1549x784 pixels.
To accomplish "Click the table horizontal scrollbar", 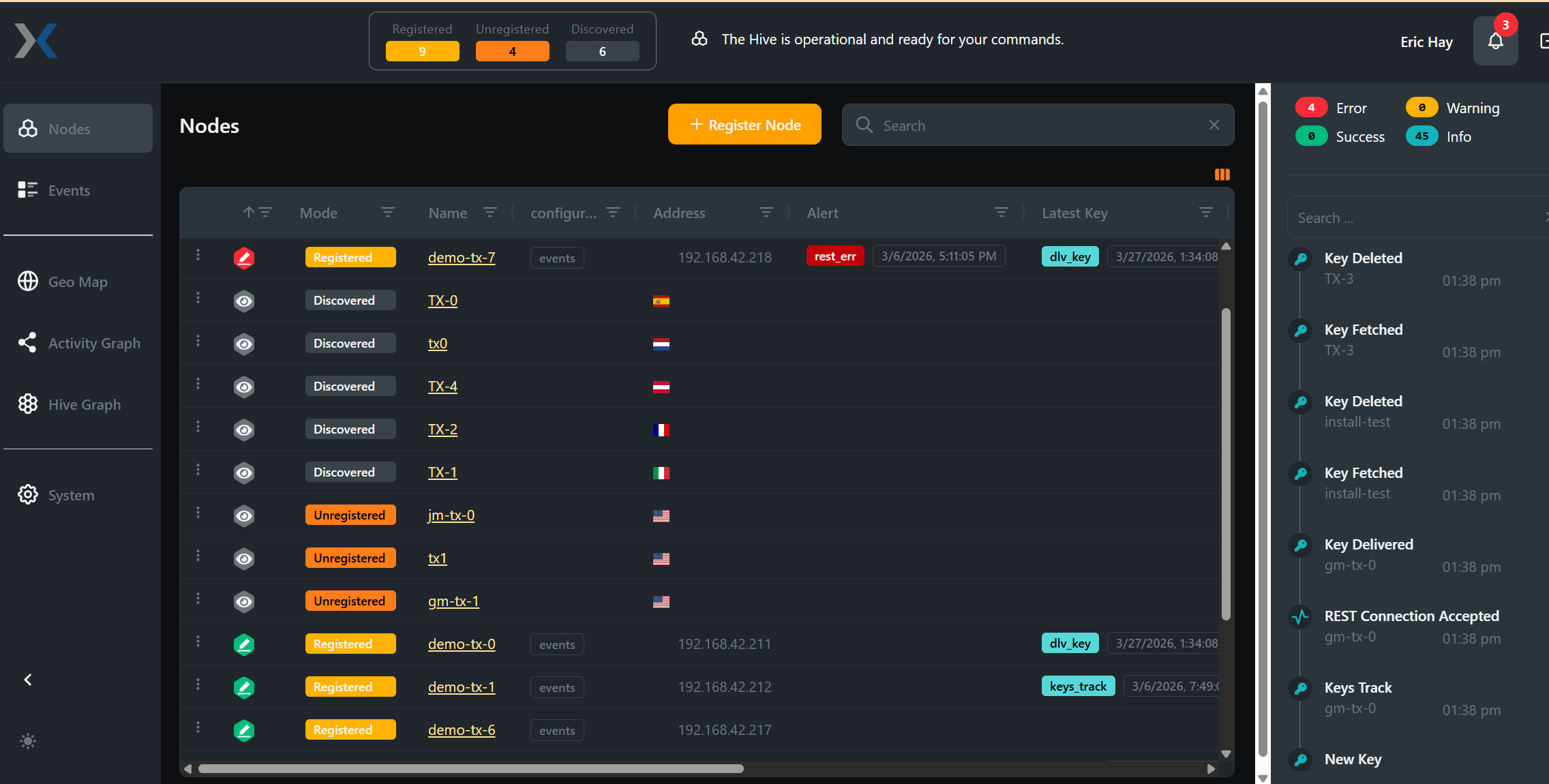I will click(x=470, y=768).
